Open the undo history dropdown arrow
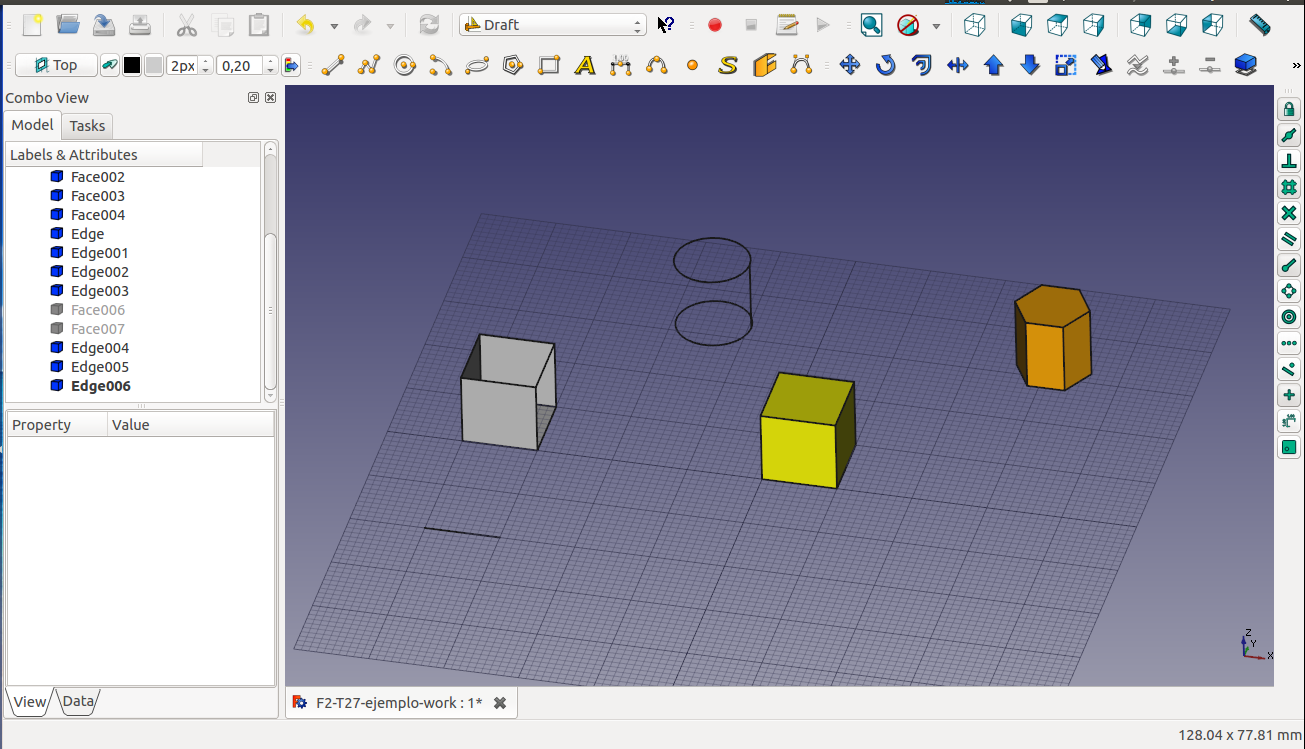 click(x=334, y=26)
